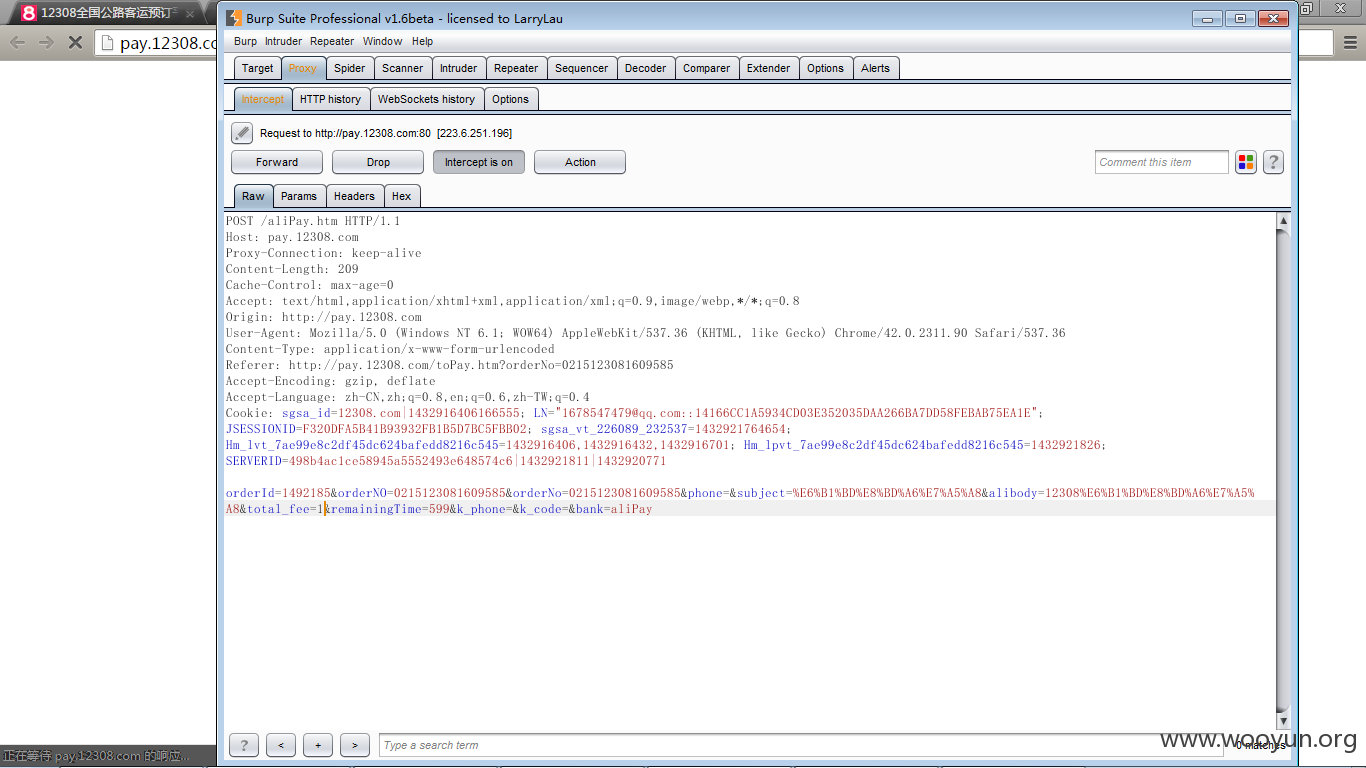The width and height of the screenshot is (1366, 768).
Task: Click the Referer header line
Action: pyautogui.click(x=450, y=365)
